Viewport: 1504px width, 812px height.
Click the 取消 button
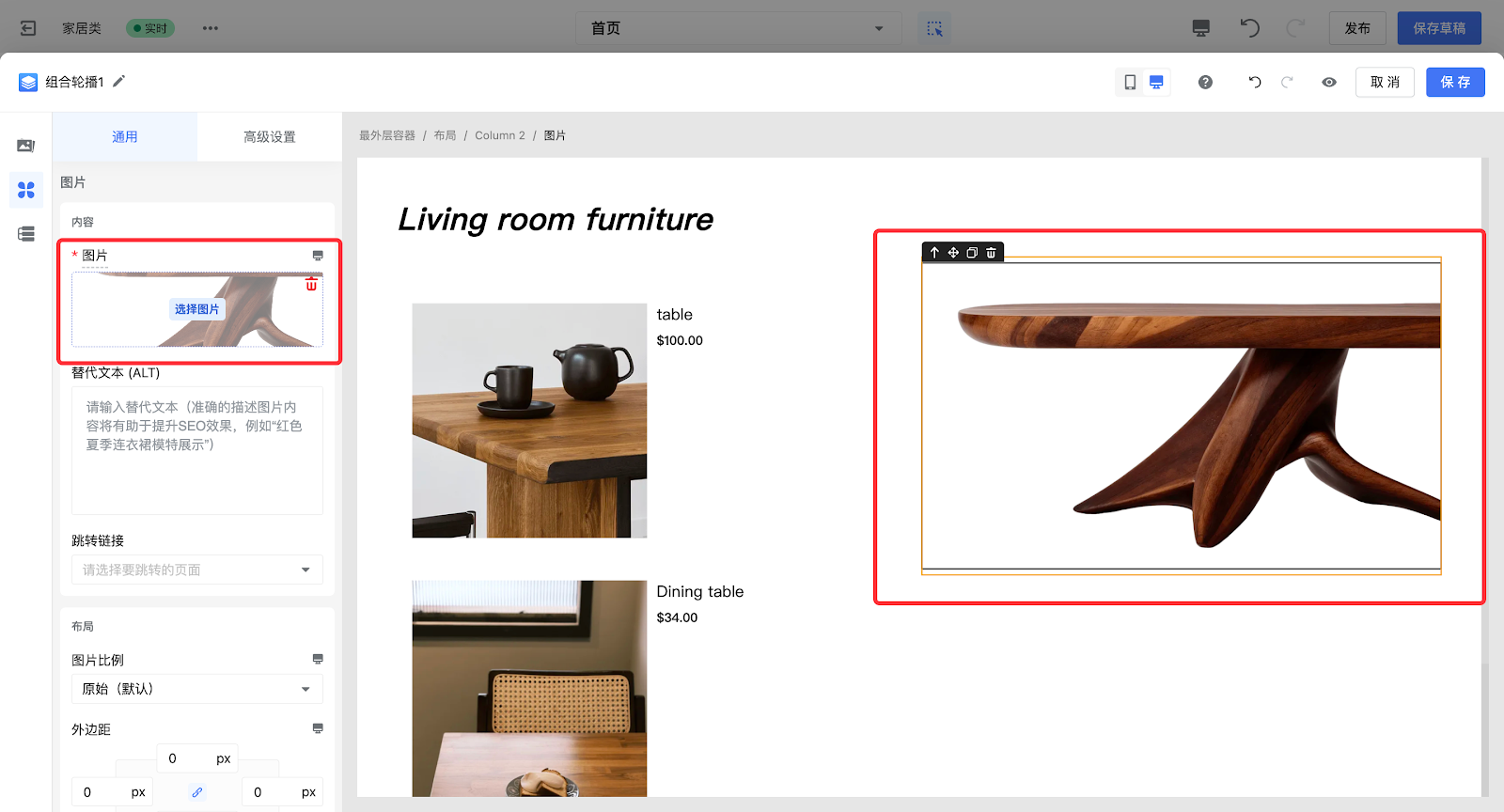(x=1385, y=83)
